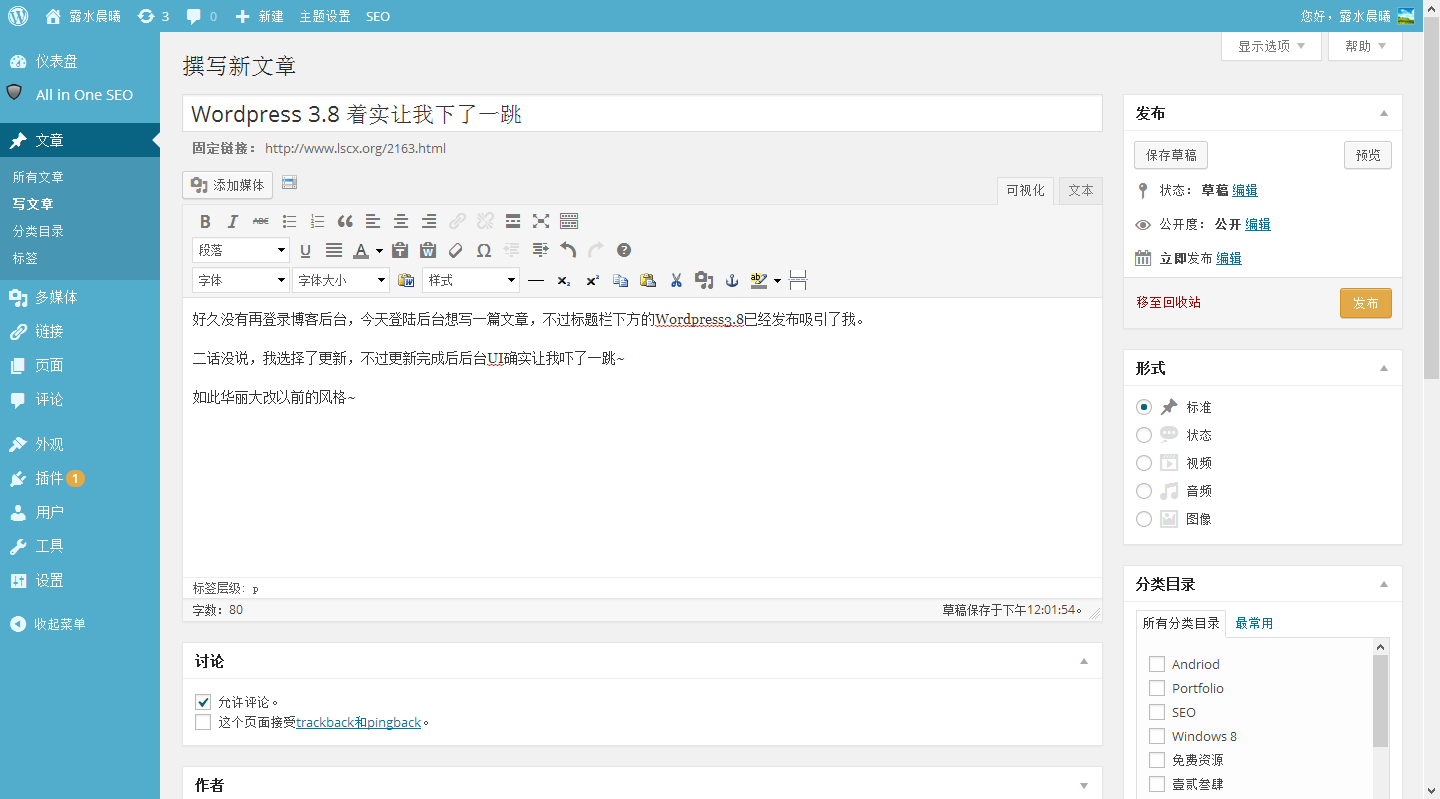This screenshot has width=1440, height=799.
Task: Open editor help question mark icon
Action: click(x=624, y=250)
